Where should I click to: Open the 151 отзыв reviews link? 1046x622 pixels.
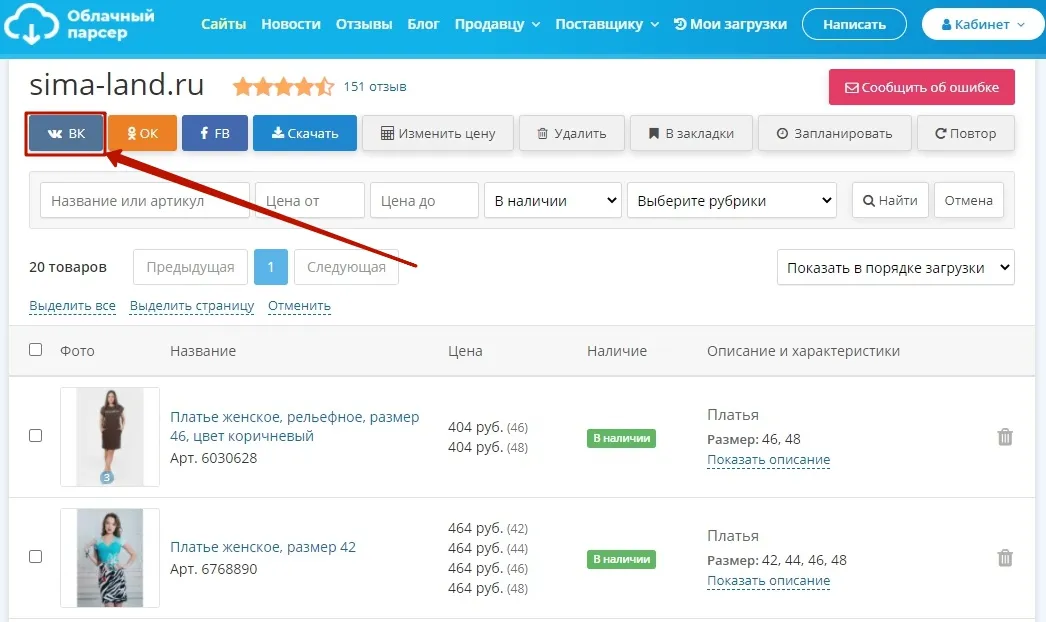click(375, 87)
